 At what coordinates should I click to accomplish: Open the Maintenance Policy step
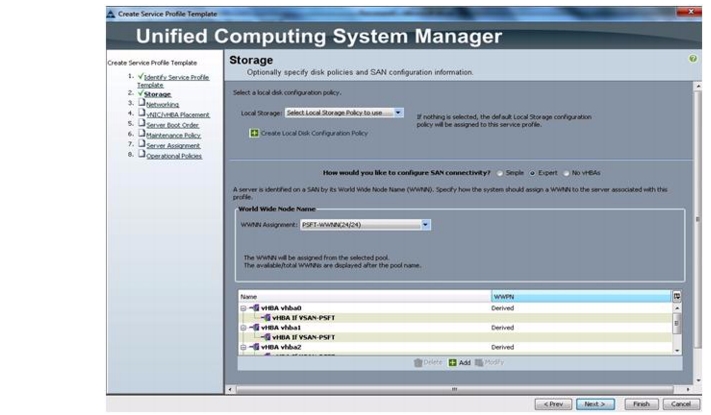173,136
